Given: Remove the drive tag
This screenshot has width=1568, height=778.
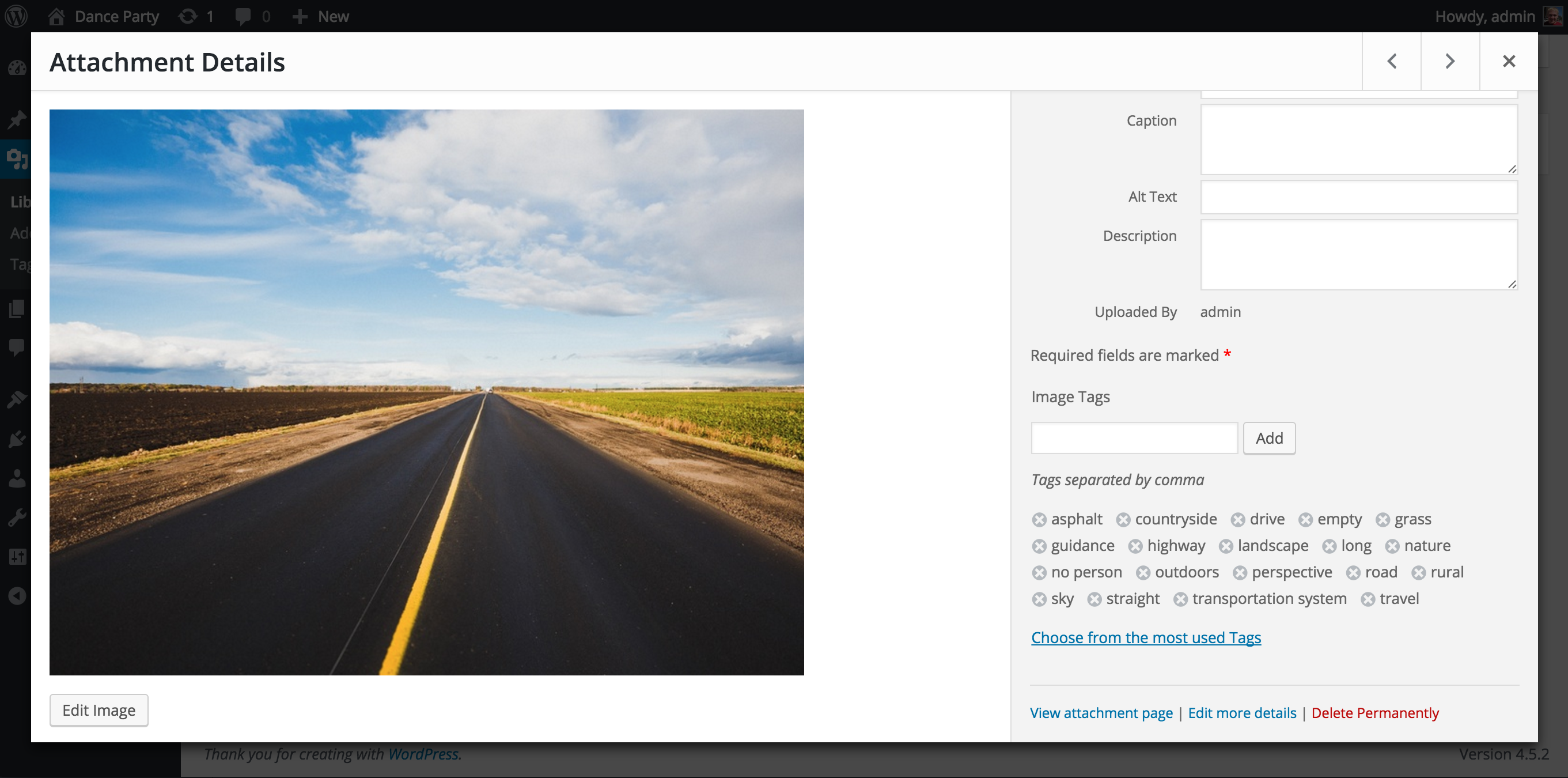Looking at the screenshot, I should (x=1237, y=520).
